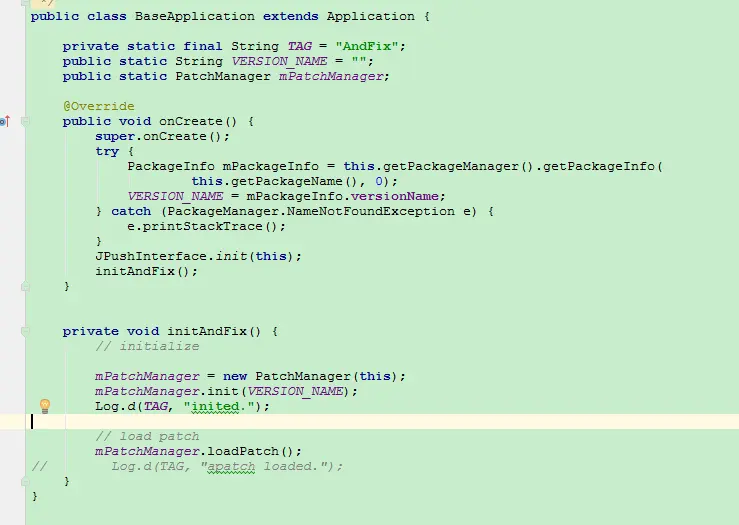
Task: Click fold end marker below initAndFix() call
Action: pyautogui.click(x=25, y=286)
